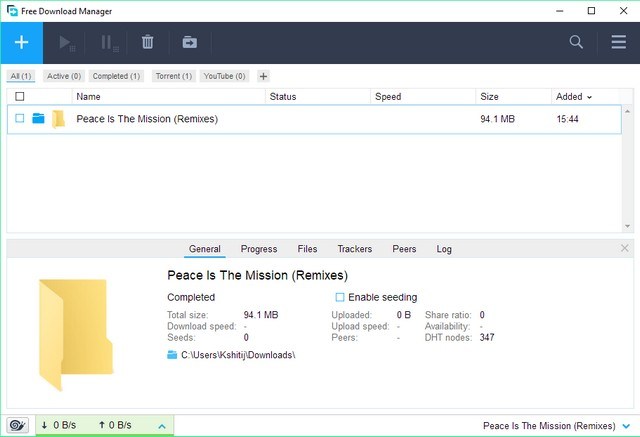Expand the speed limits arrow in status bar
640x437 pixels.
click(159, 426)
